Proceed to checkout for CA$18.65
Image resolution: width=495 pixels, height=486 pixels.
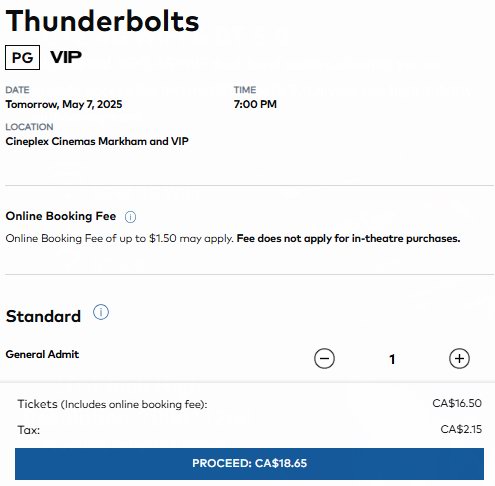(x=249, y=464)
